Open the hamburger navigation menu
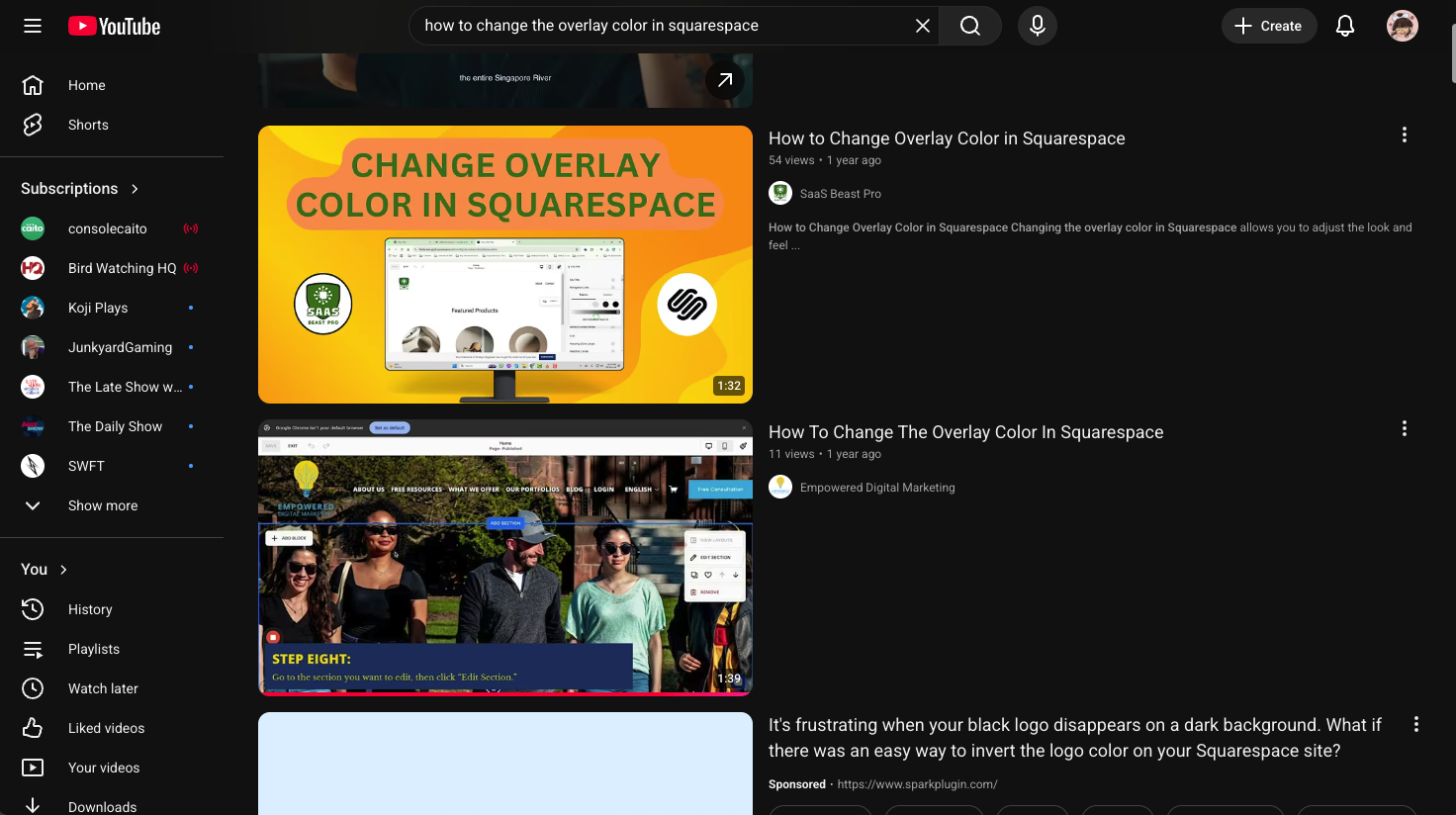The image size is (1456, 815). pos(32,26)
